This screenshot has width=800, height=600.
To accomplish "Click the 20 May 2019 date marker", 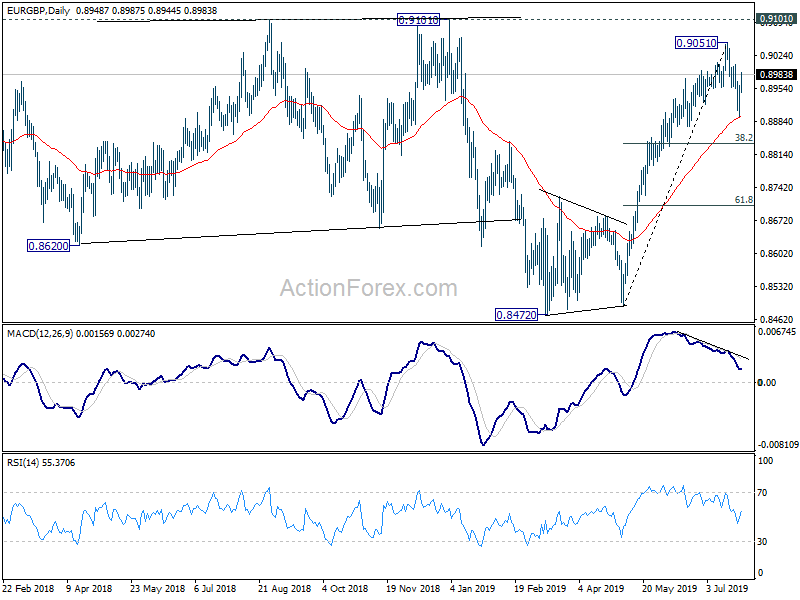I will coord(669,588).
